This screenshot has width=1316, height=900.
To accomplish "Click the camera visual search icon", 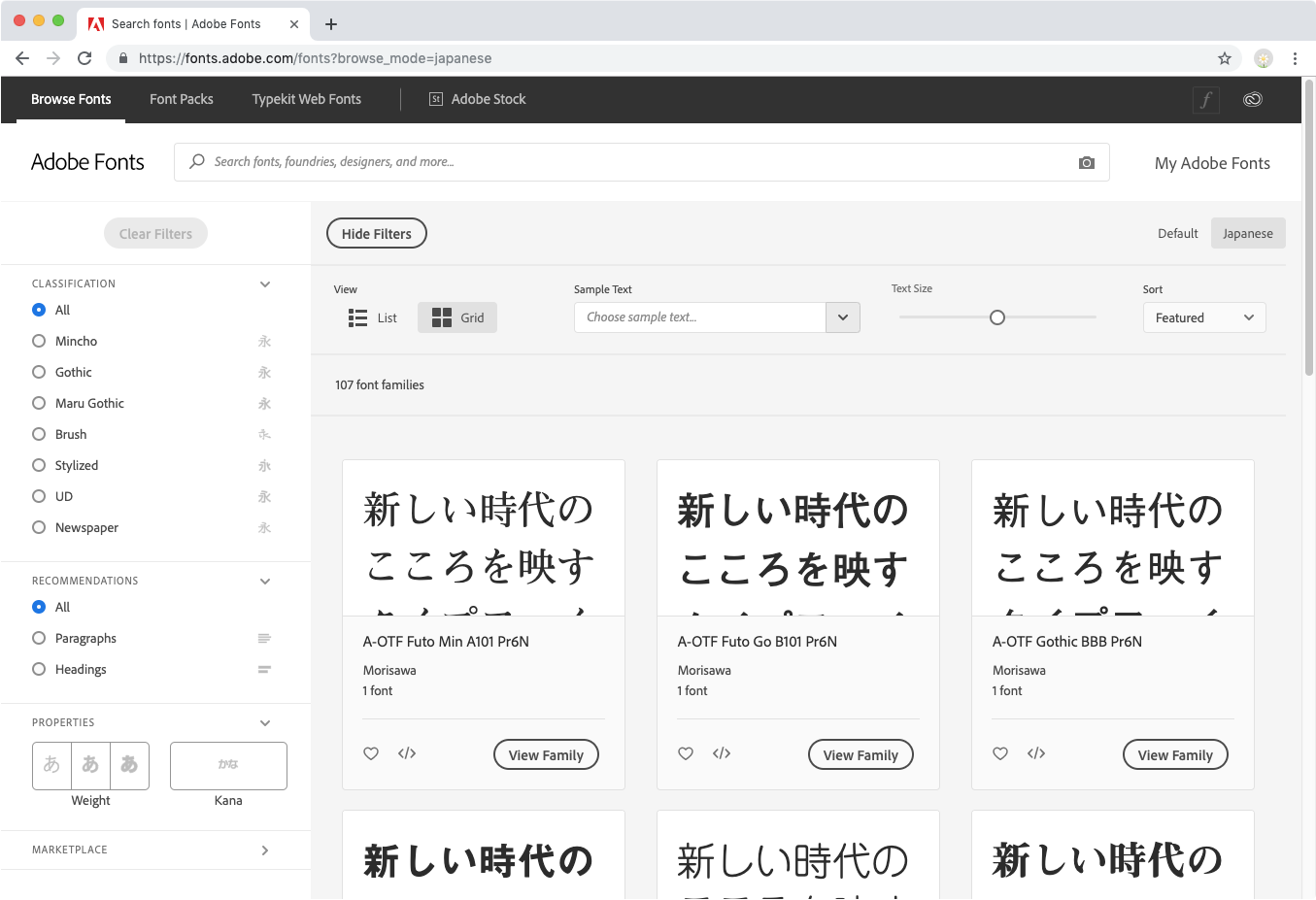I will pyautogui.click(x=1087, y=163).
